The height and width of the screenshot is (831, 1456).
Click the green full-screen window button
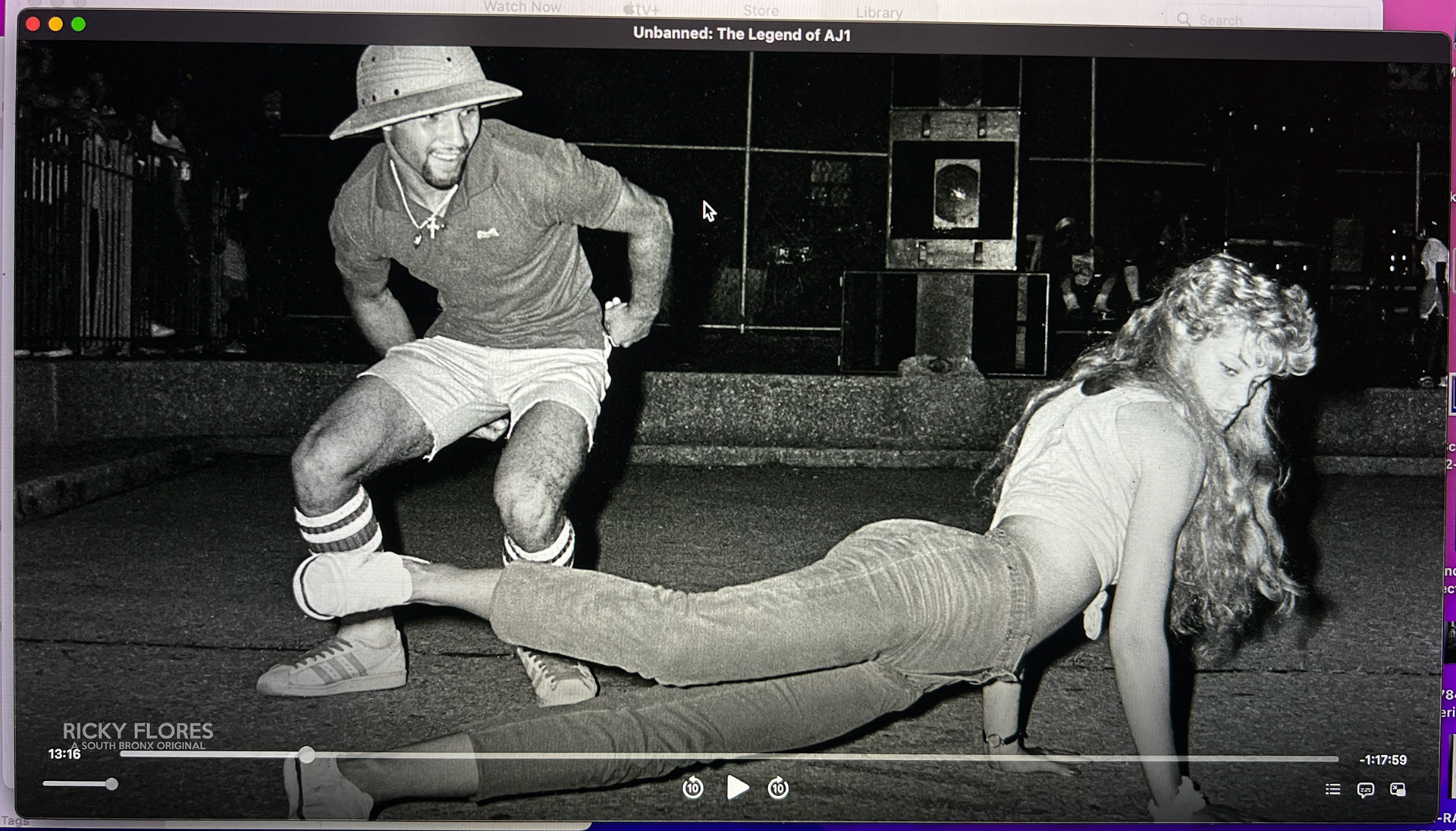click(78, 24)
